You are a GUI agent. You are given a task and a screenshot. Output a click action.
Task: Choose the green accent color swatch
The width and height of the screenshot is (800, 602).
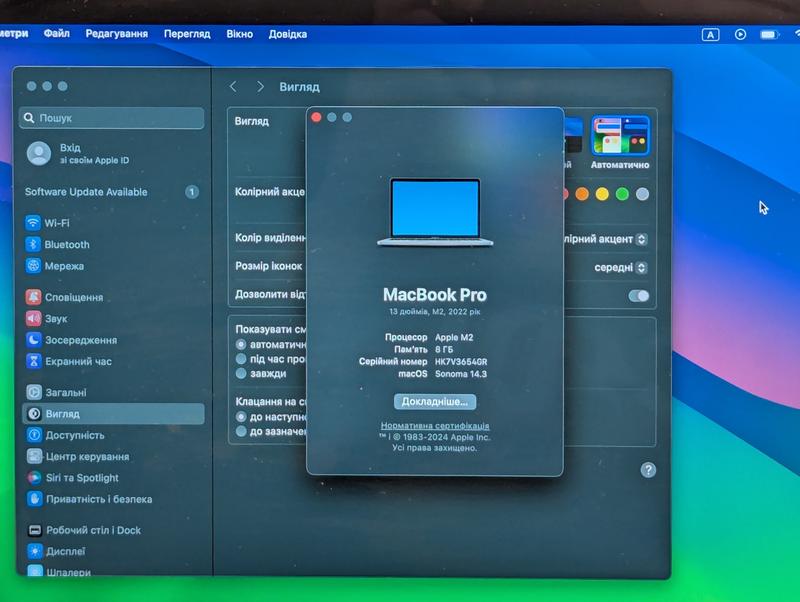tap(622, 194)
